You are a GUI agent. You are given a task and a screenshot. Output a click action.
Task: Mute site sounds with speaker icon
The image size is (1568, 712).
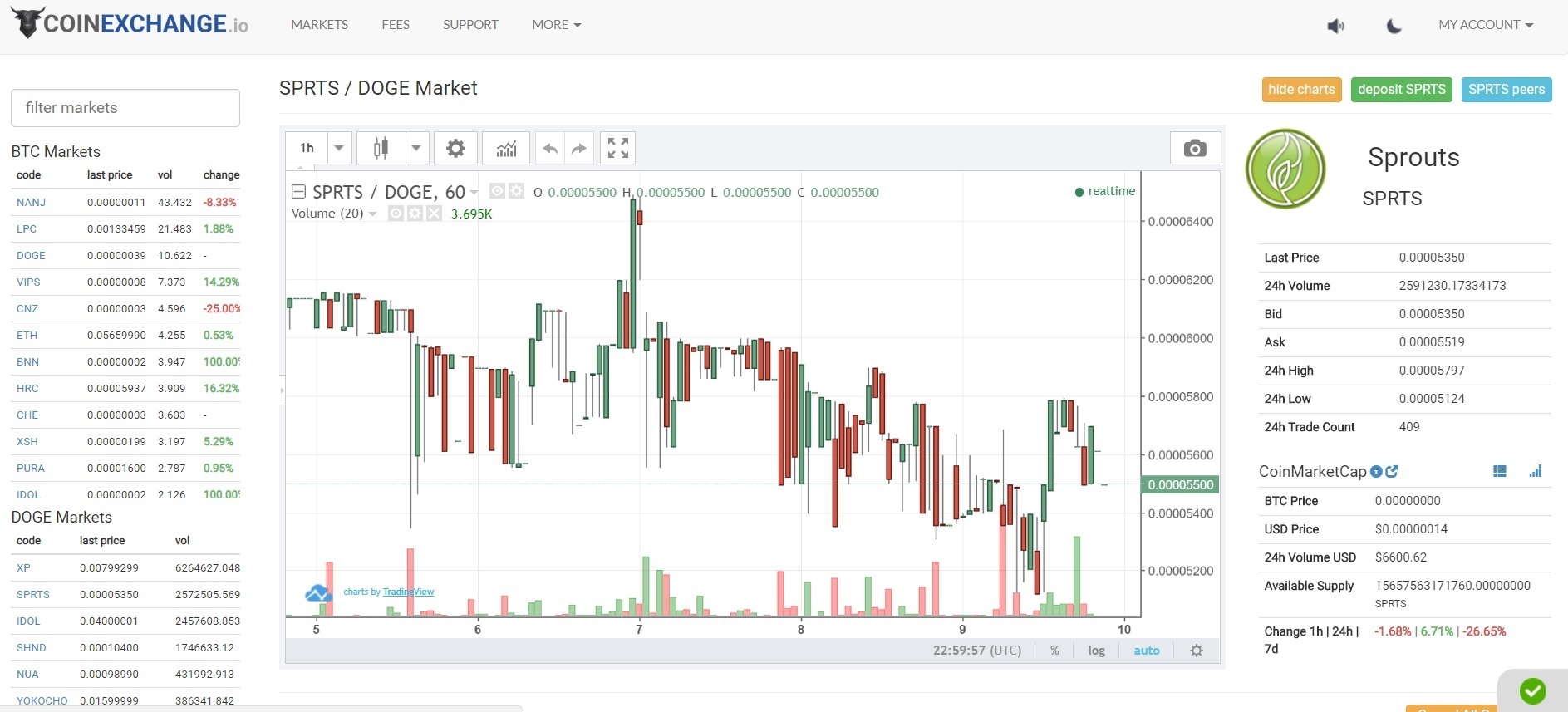coord(1335,26)
